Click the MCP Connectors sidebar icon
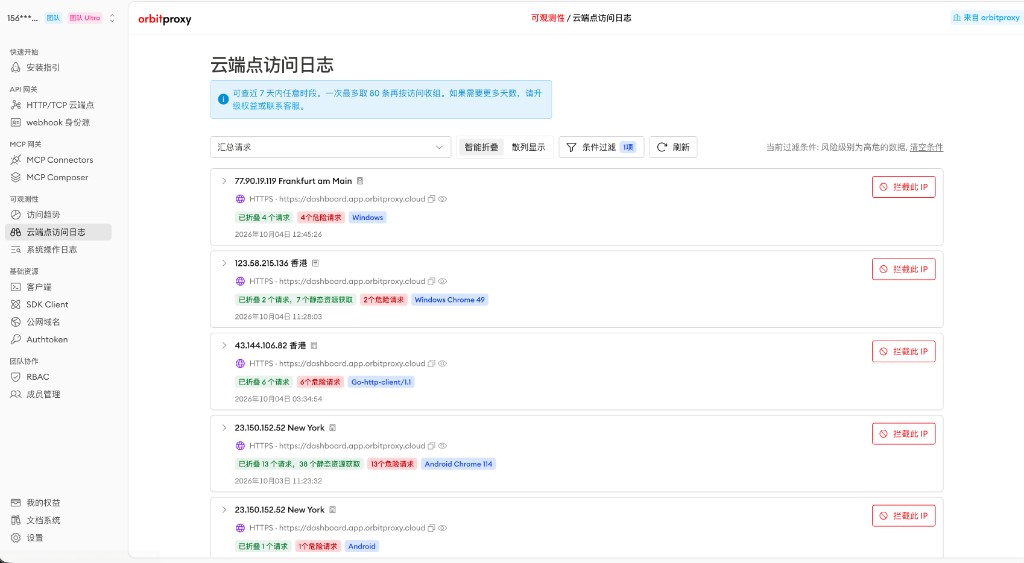 coord(16,159)
